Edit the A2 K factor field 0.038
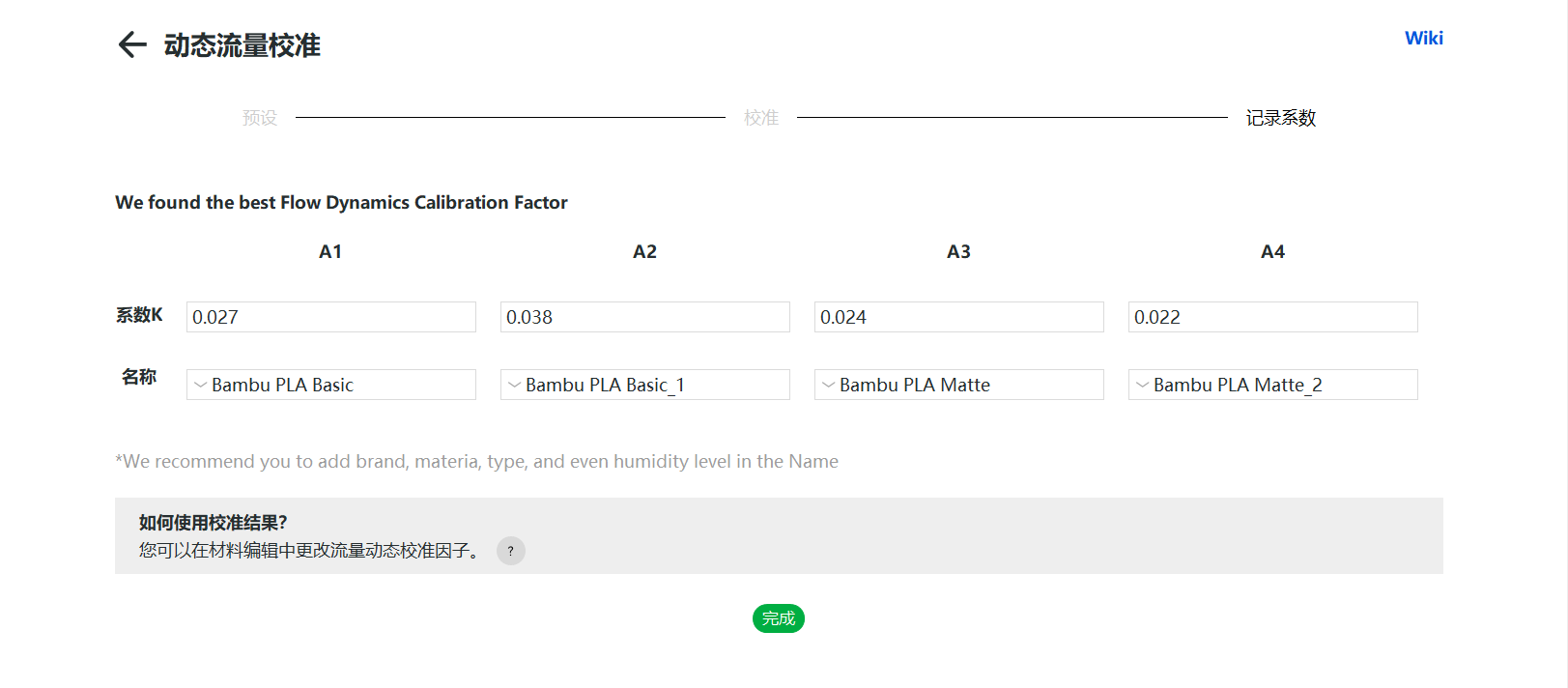1568x688 pixels. 645,317
